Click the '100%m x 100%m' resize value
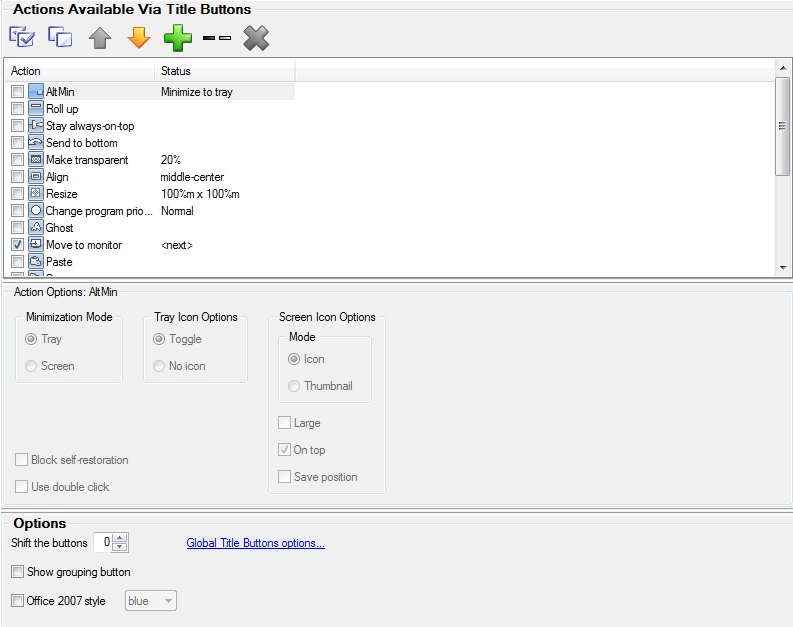This screenshot has width=793, height=627. pos(200,194)
